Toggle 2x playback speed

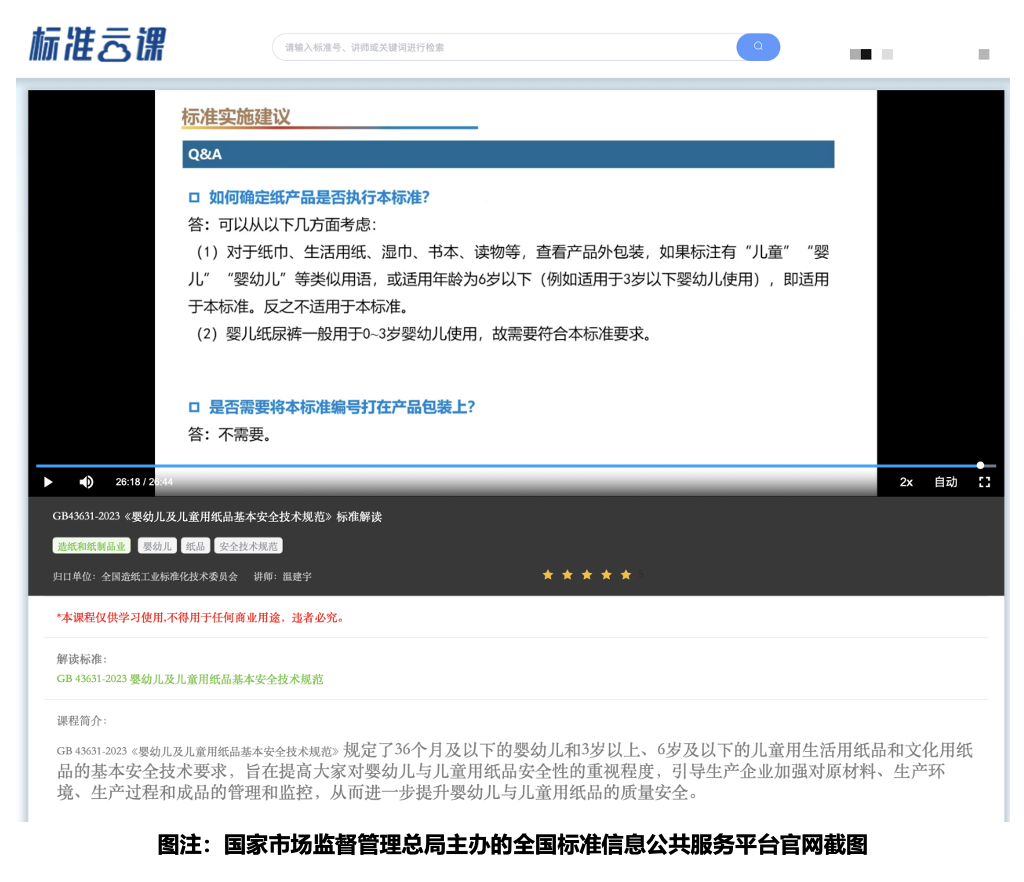(906, 481)
